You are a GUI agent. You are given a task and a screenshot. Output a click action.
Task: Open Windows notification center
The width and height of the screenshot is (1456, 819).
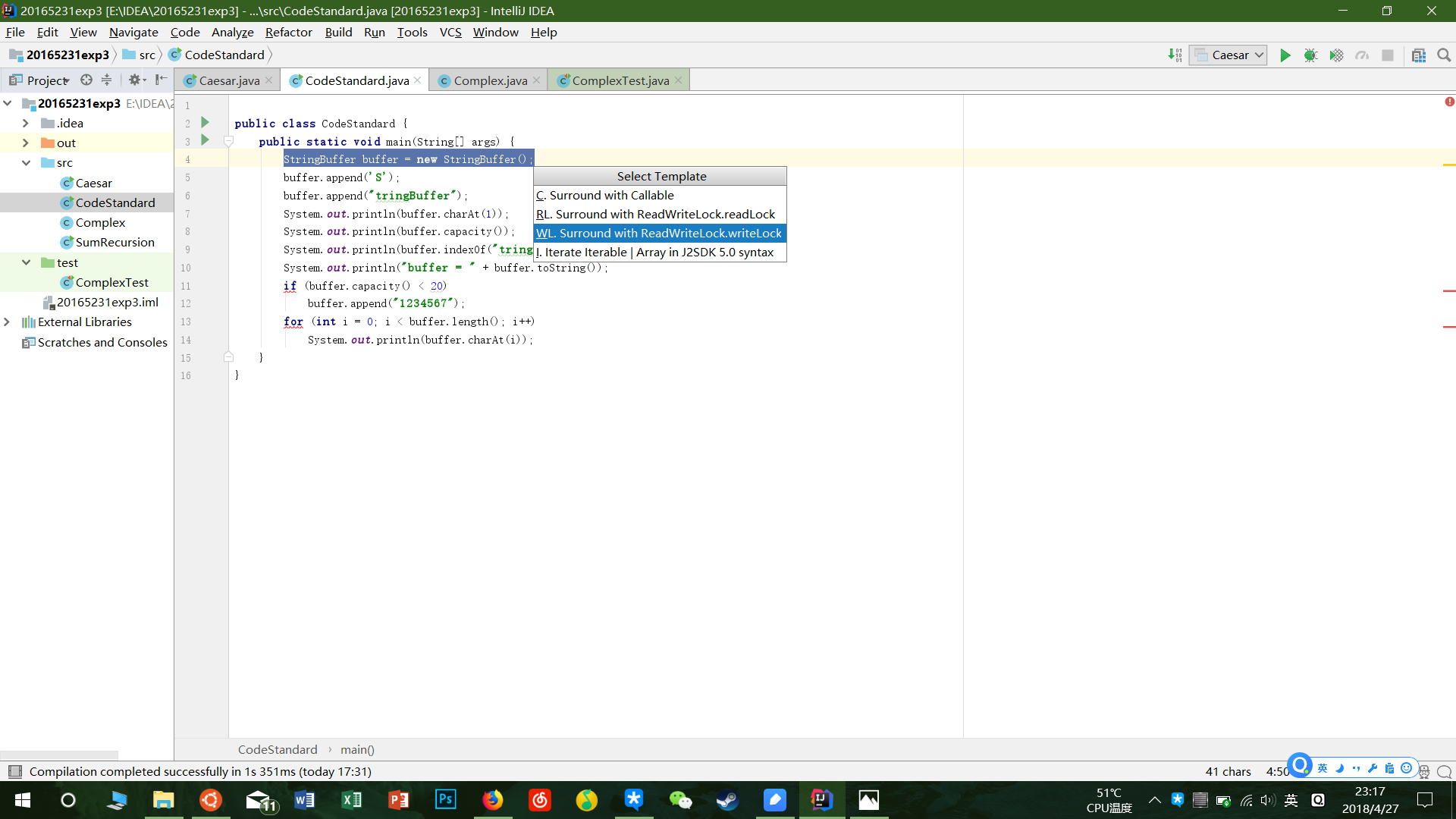click(x=1425, y=800)
